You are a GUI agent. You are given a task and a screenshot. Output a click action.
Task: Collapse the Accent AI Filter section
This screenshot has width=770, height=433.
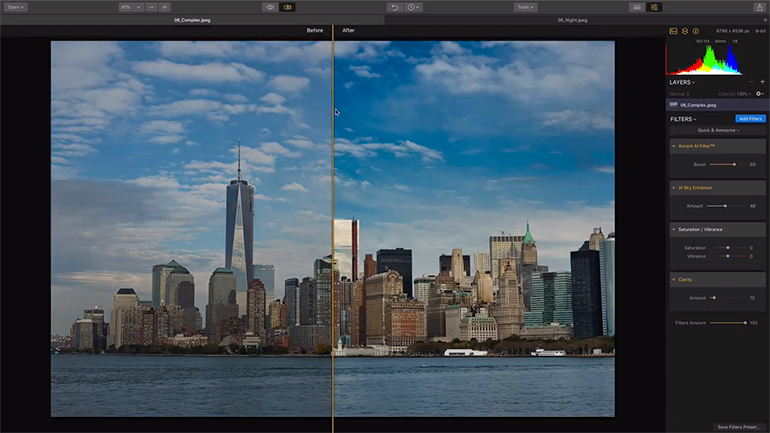click(674, 147)
